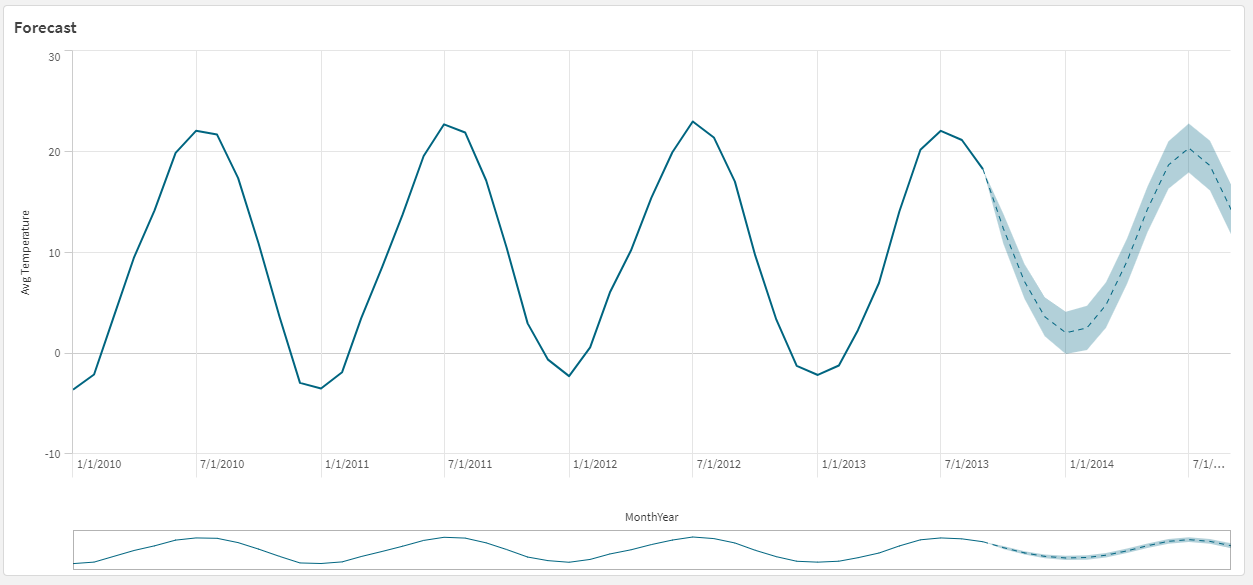Screen dimensions: 1253x585
Task: Select the 7/1/2010 axis label
Action: tap(222, 464)
